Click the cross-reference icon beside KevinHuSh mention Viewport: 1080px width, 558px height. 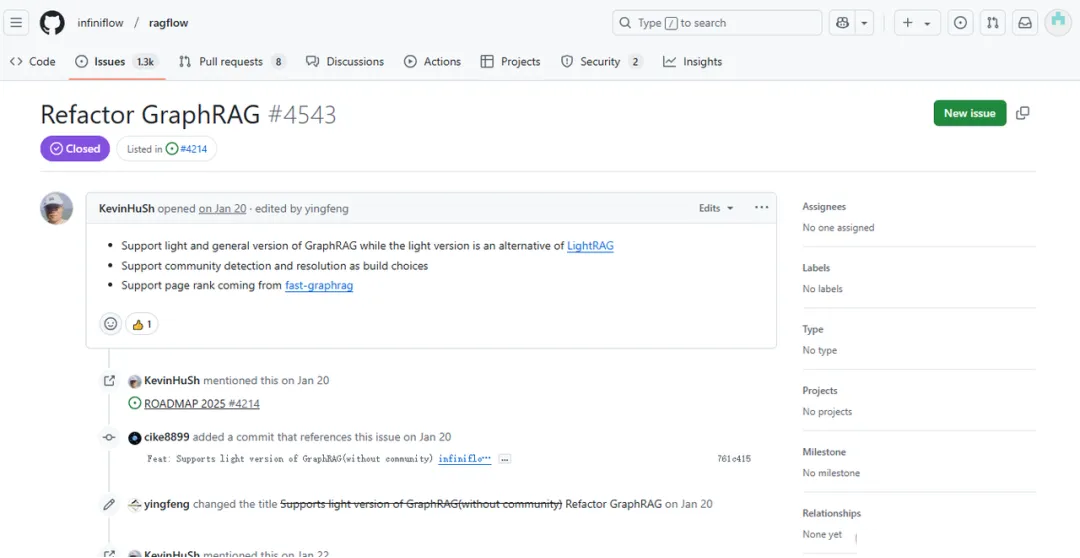109,380
